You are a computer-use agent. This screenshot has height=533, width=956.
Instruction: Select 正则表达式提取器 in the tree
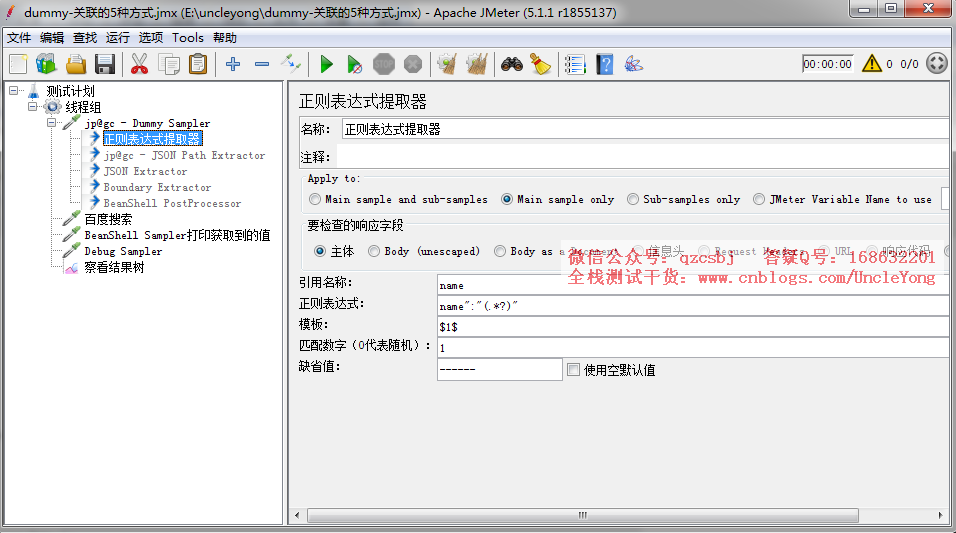click(152, 139)
